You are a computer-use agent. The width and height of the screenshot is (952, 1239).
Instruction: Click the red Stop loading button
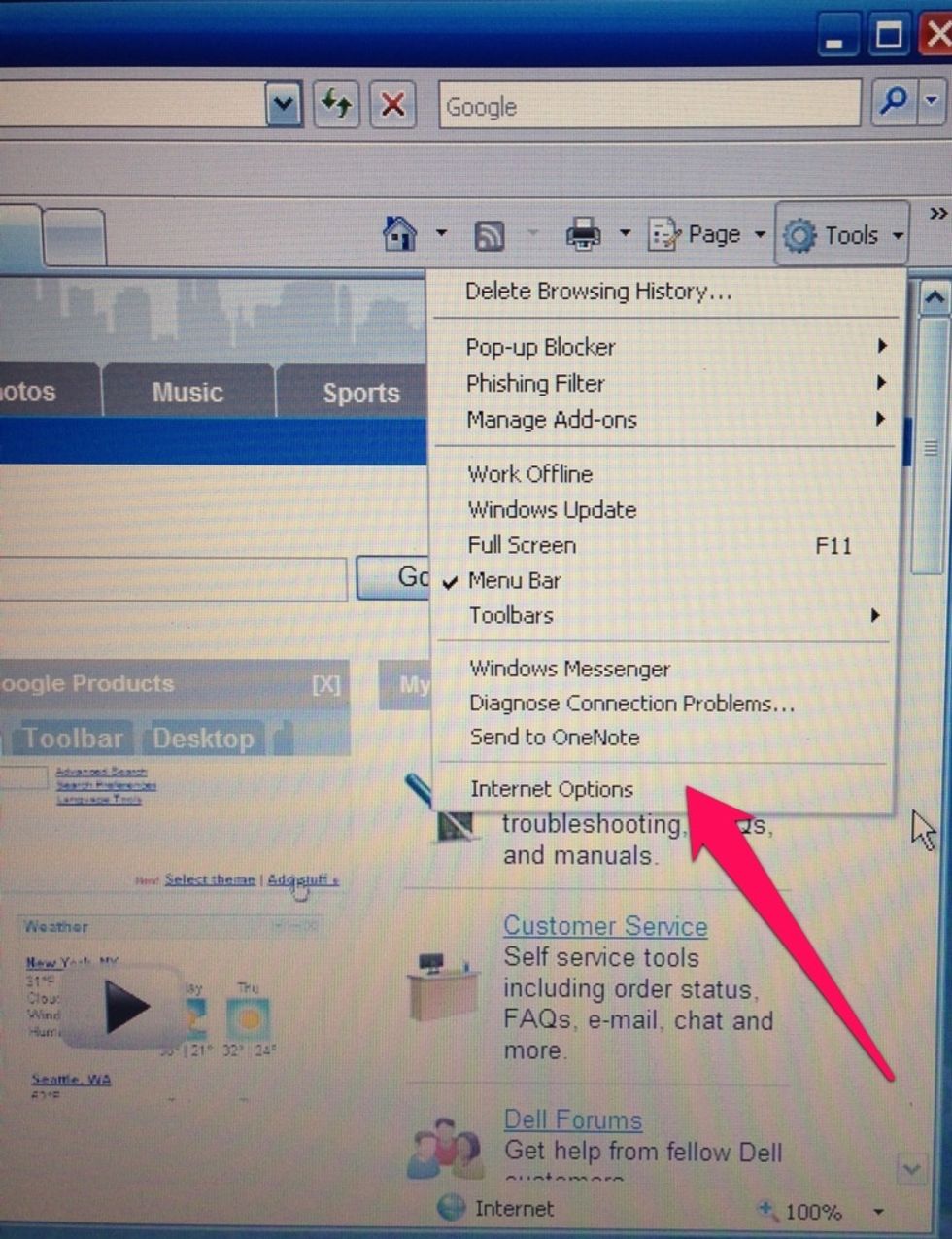(392, 104)
